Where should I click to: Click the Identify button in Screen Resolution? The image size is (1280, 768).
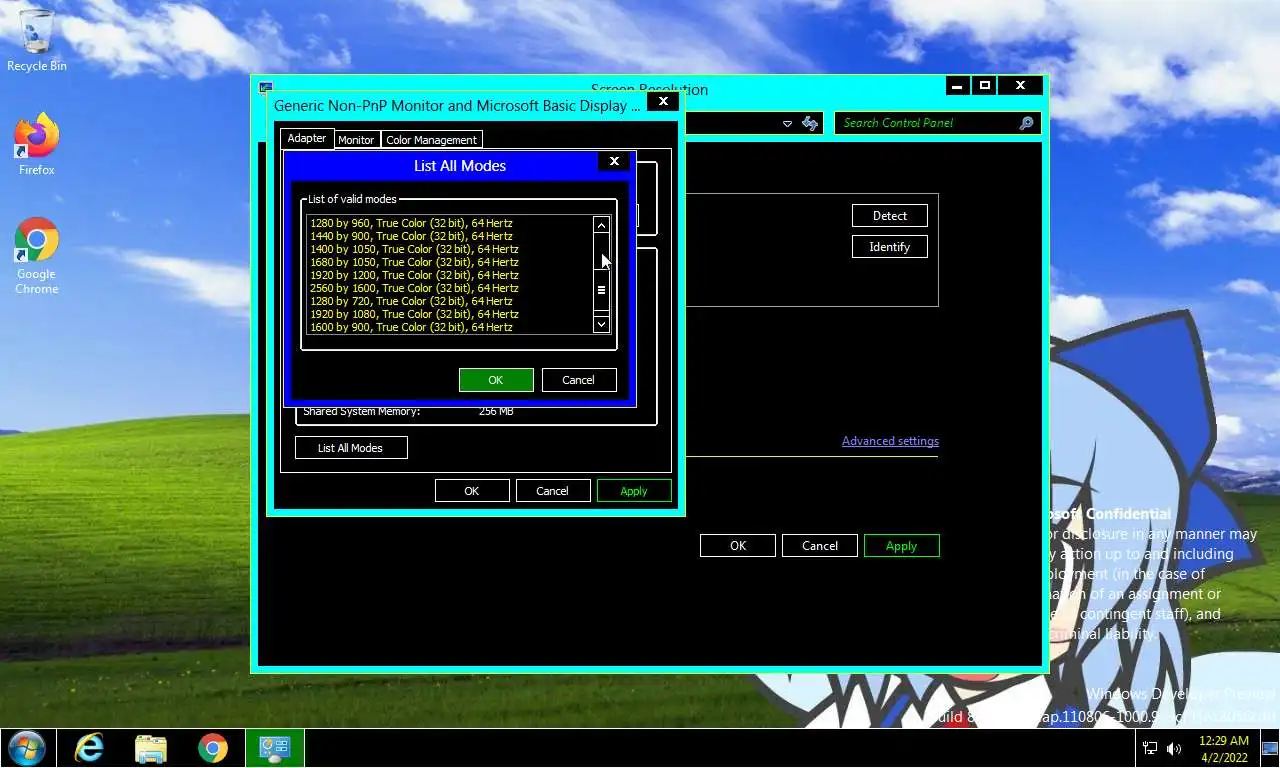point(890,247)
